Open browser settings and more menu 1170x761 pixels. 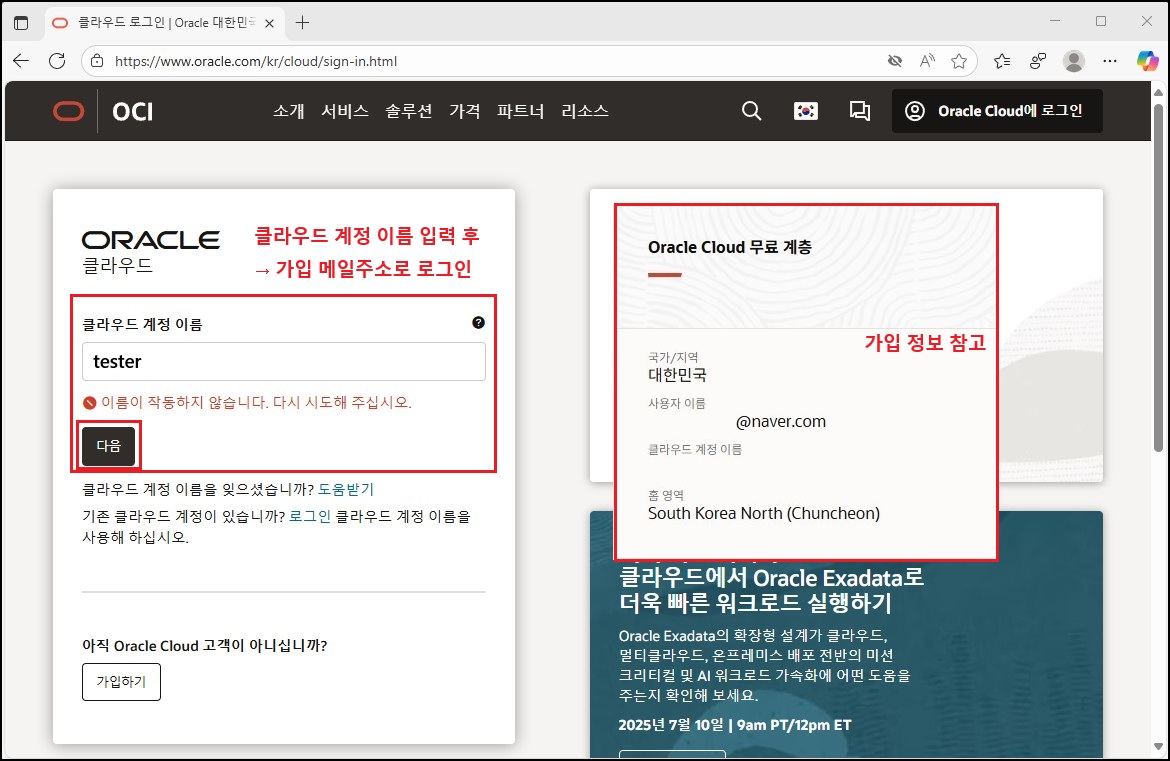tap(1110, 61)
